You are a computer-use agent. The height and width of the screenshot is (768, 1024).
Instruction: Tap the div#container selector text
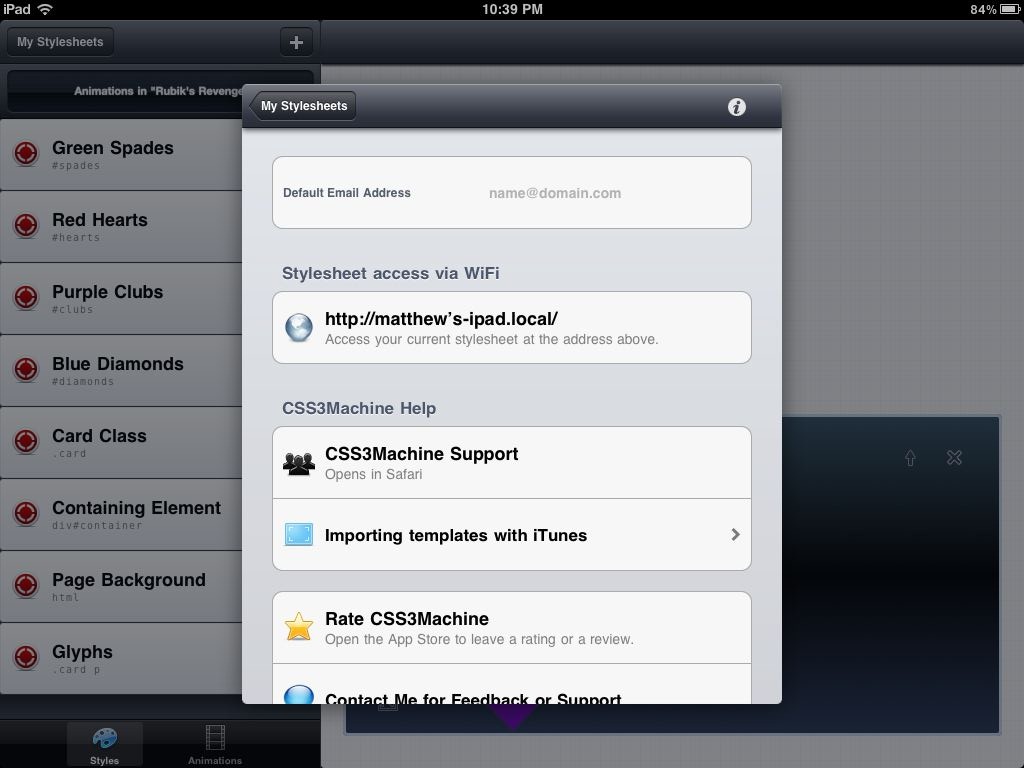(97, 526)
